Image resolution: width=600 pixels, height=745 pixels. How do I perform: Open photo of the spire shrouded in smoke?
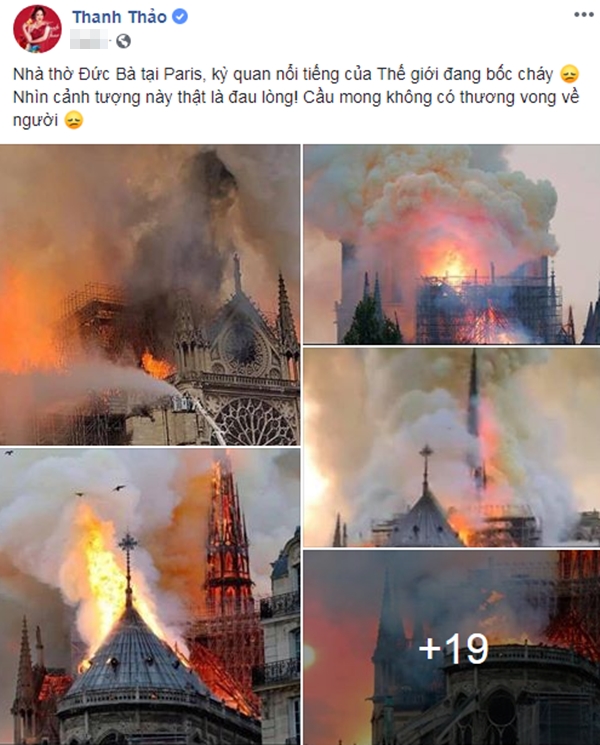click(451, 447)
